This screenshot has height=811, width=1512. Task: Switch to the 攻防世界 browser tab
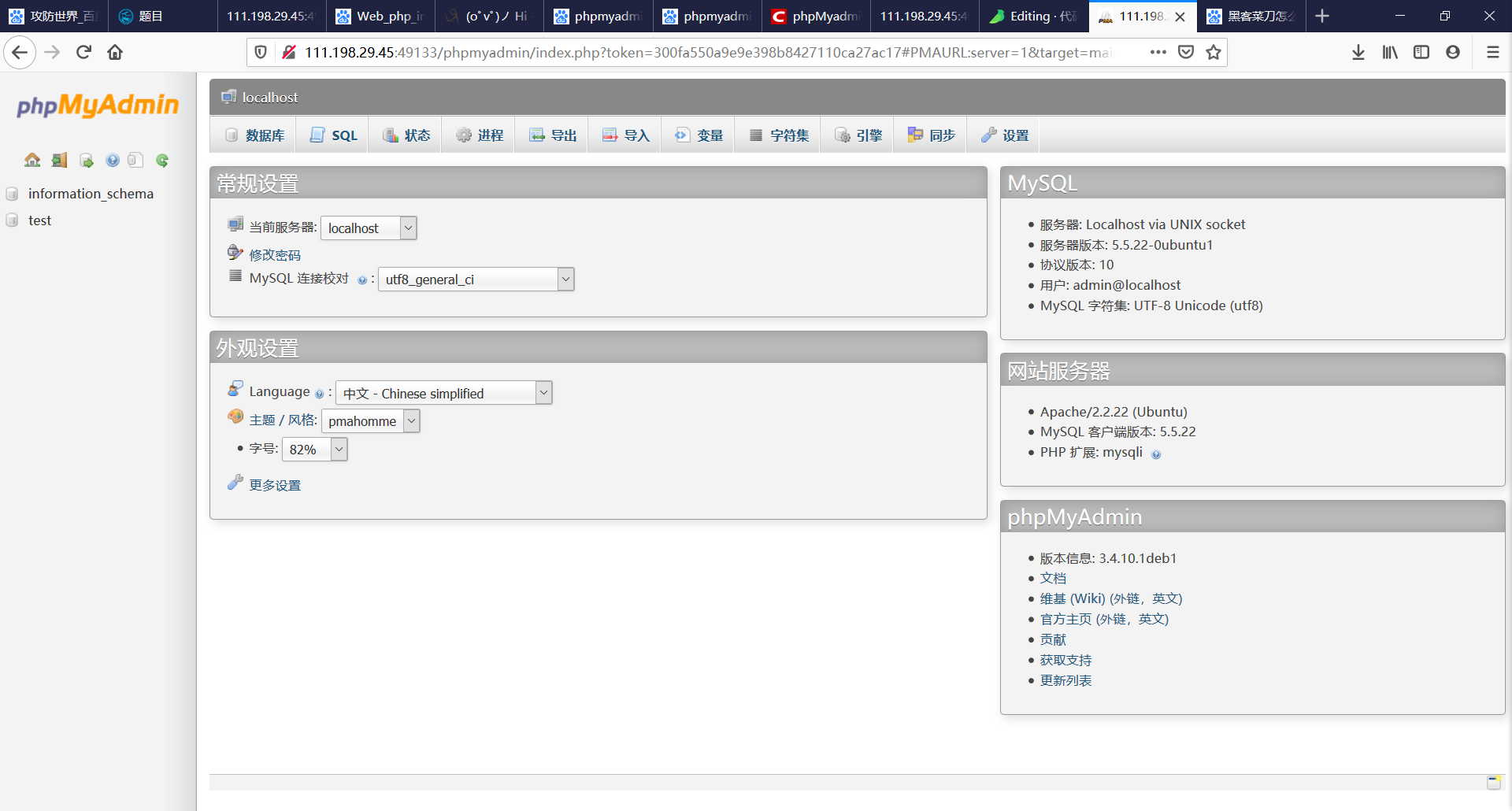52,17
